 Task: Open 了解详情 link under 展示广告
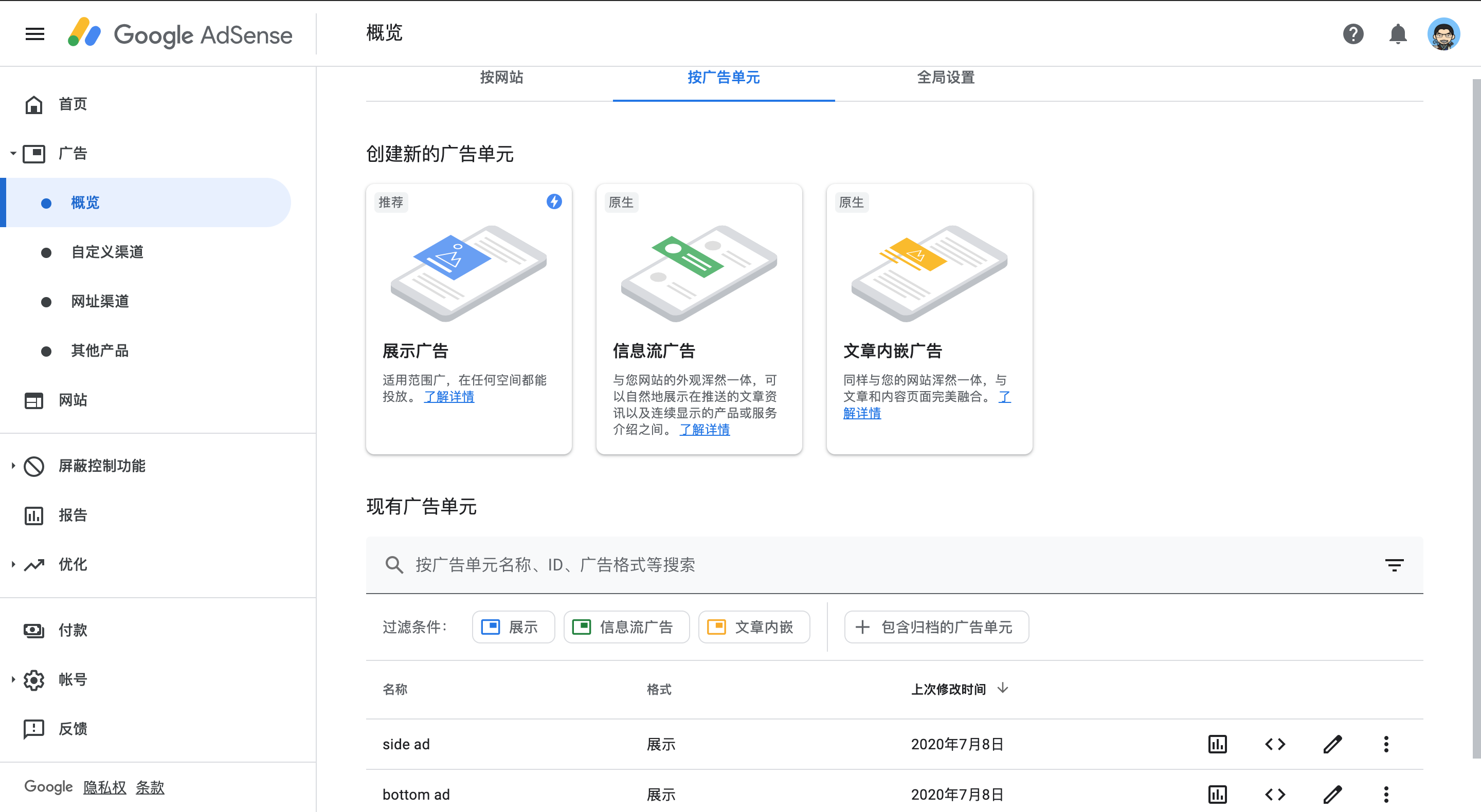coord(448,397)
